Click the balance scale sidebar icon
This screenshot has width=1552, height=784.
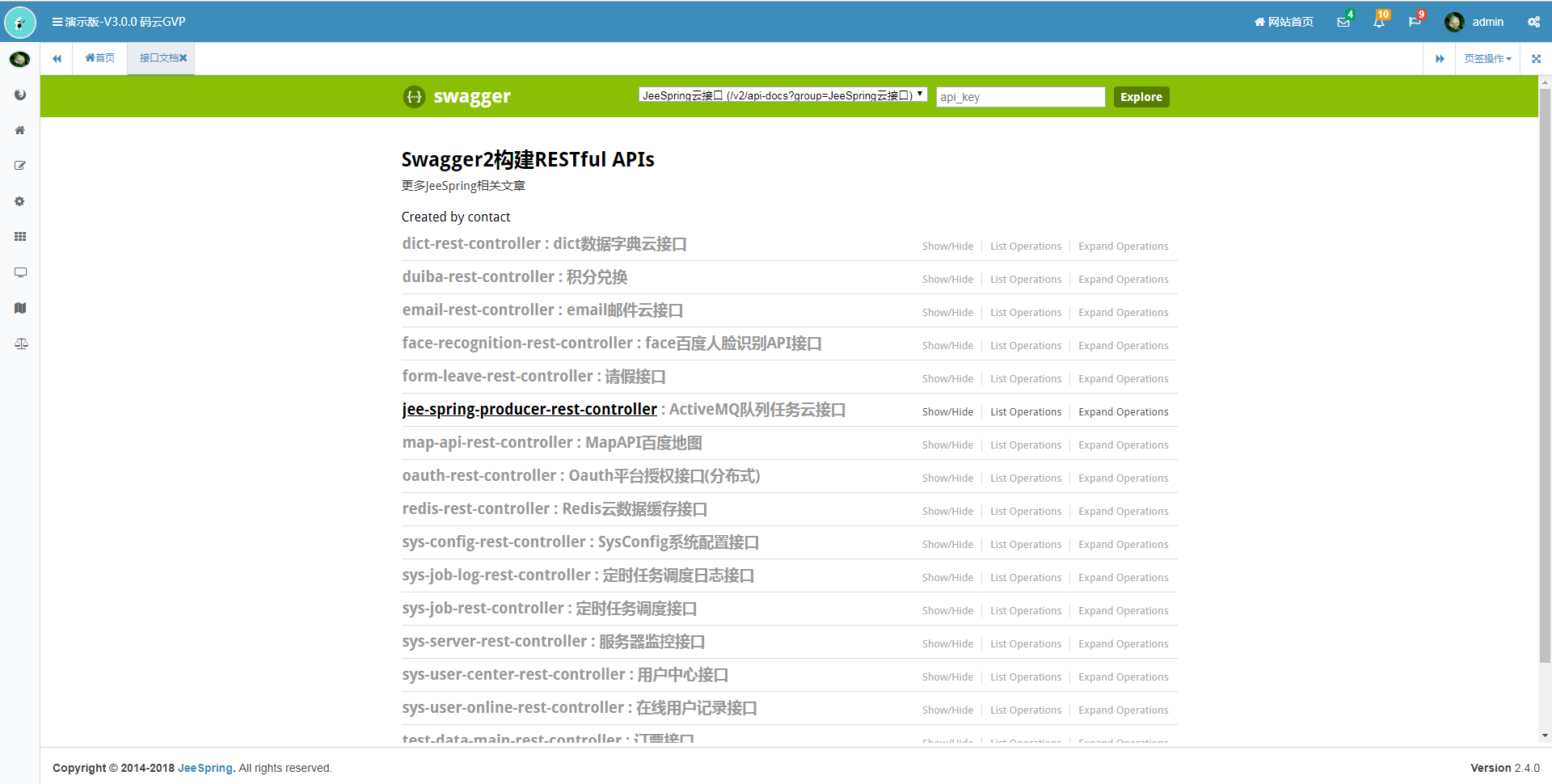[20, 344]
